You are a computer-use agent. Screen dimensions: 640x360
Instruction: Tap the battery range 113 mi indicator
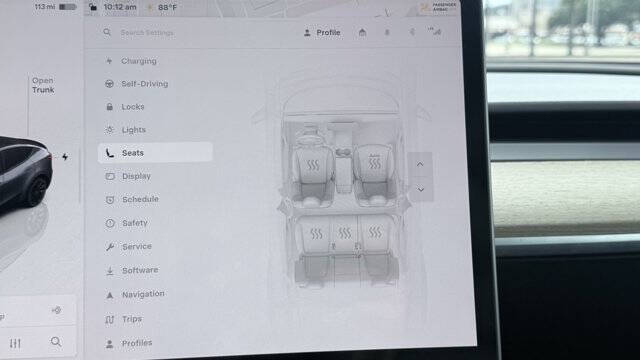click(55, 7)
